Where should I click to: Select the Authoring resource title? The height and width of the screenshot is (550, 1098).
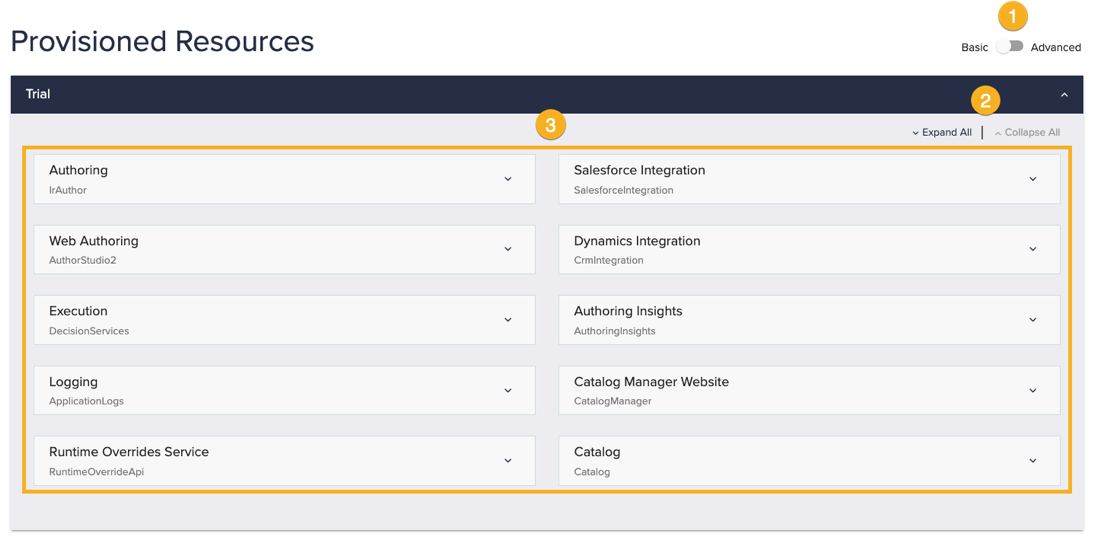pyautogui.click(x=78, y=170)
